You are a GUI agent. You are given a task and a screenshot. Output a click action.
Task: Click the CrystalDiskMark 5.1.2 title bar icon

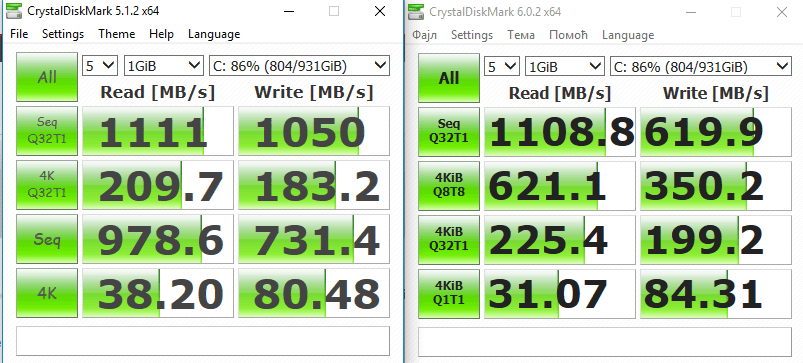[13, 11]
